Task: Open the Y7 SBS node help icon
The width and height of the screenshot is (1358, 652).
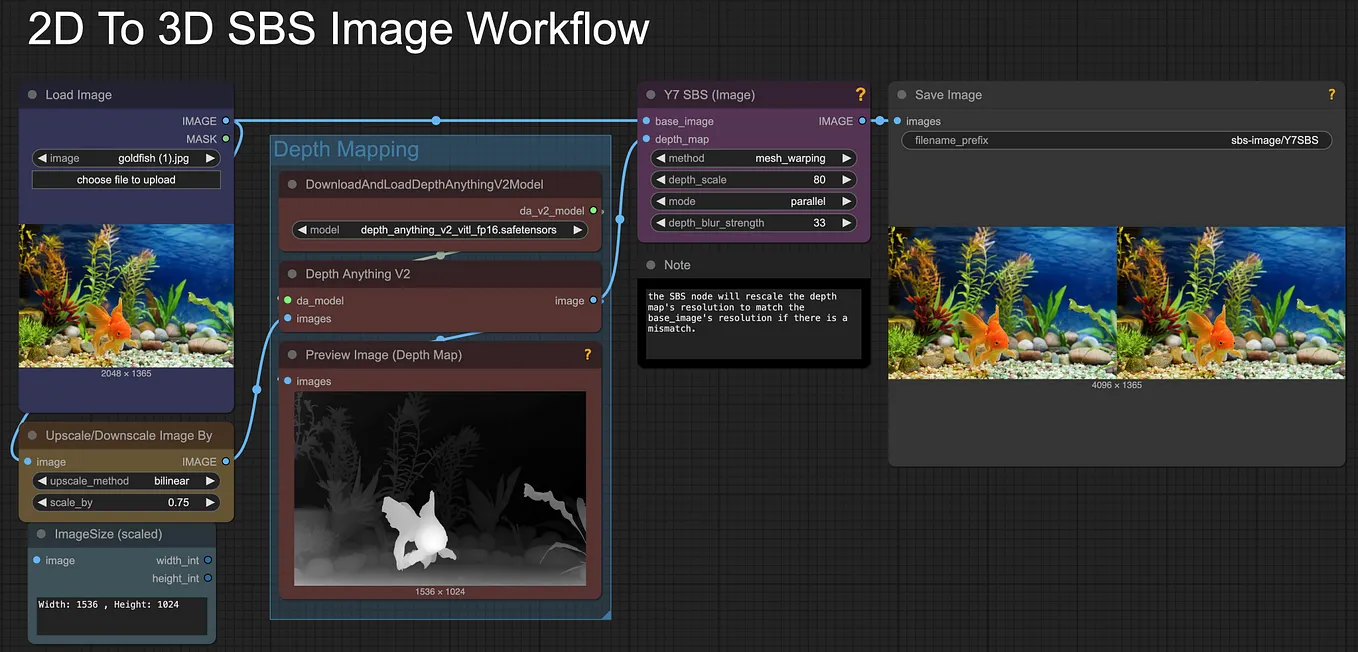Action: pyautogui.click(x=860, y=95)
